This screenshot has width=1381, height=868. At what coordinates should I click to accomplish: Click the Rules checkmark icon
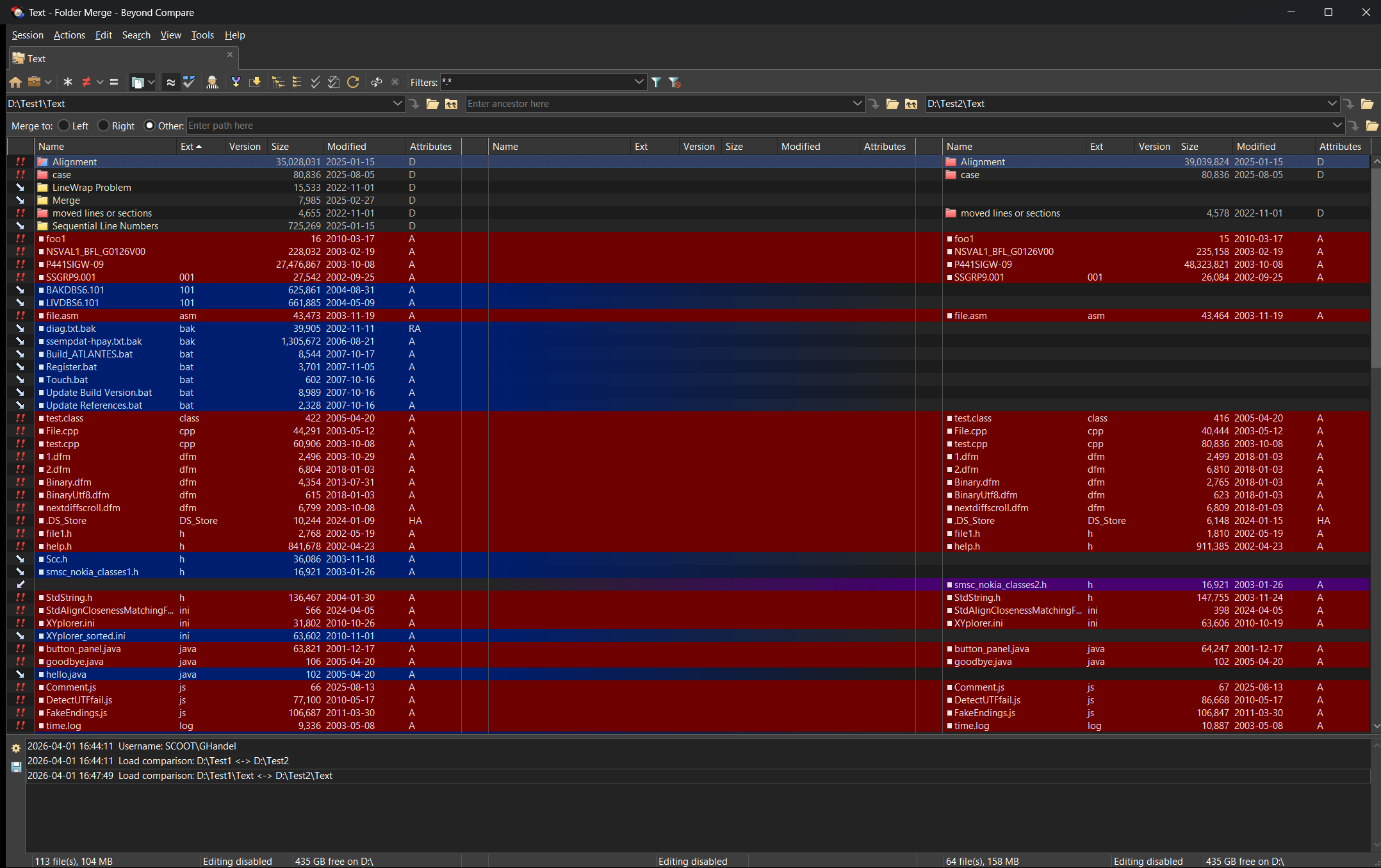(189, 82)
